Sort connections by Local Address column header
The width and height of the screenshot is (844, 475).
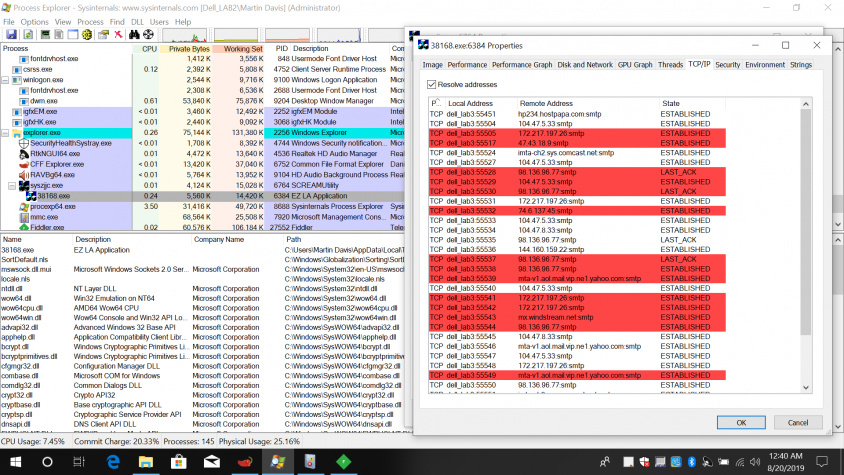click(480, 103)
